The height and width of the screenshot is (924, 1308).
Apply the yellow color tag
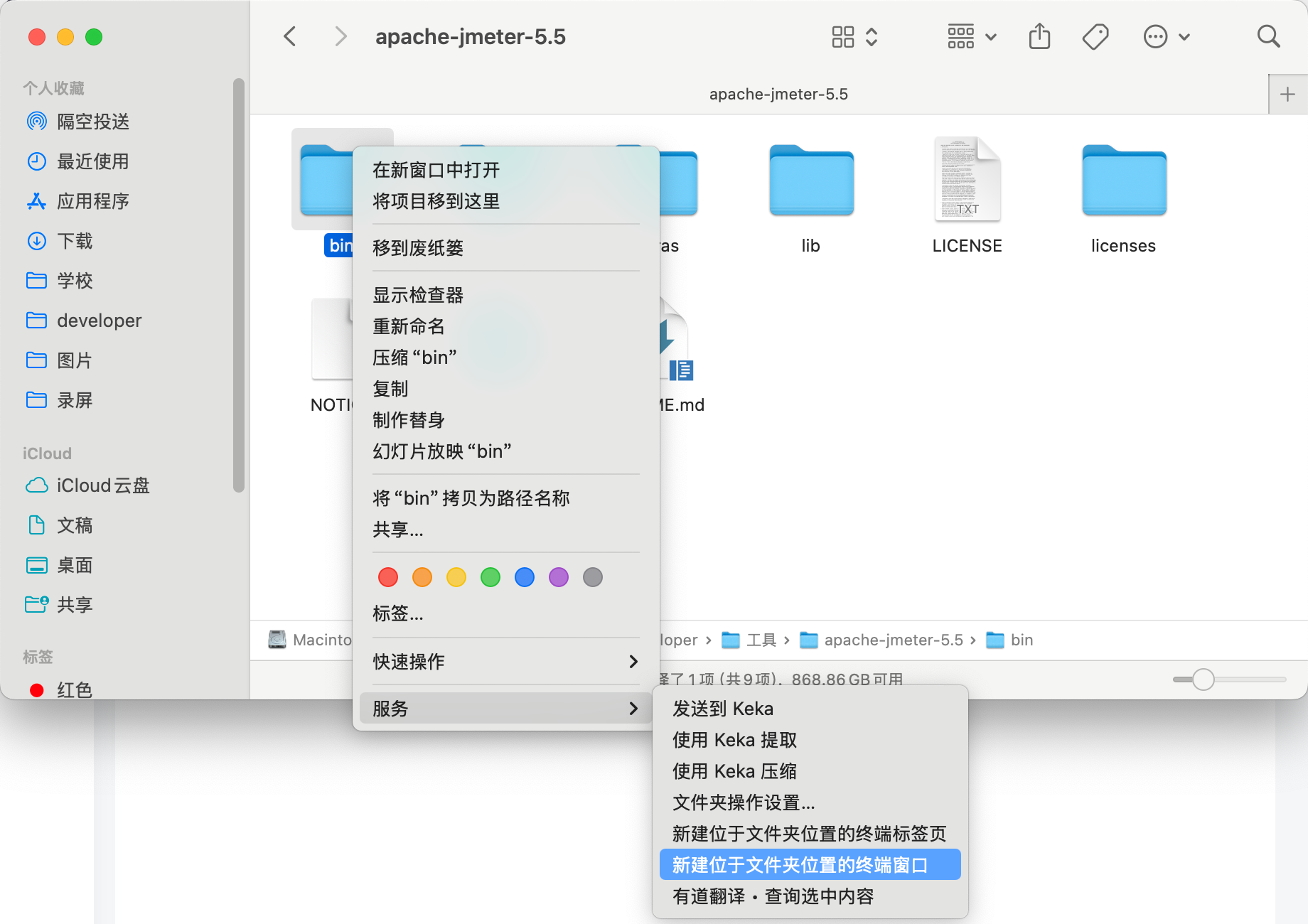(x=456, y=577)
